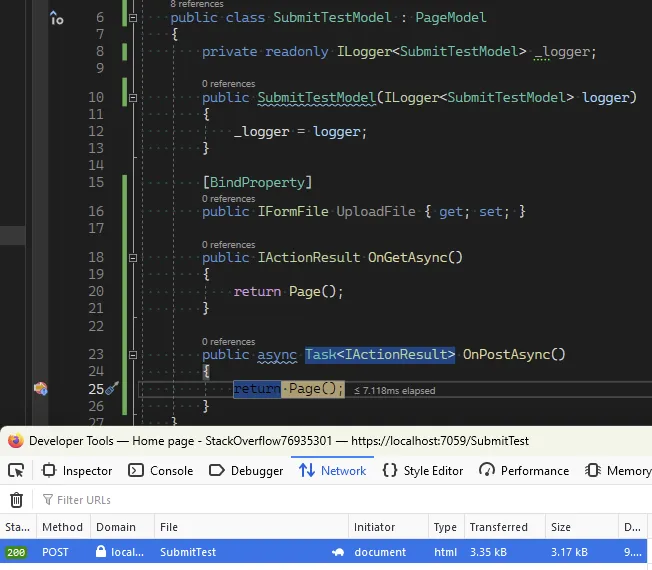This screenshot has height=570, width=652.
Task: Click '0 references' CodeLens above SubmitTestModel constructor
Action: (229, 84)
